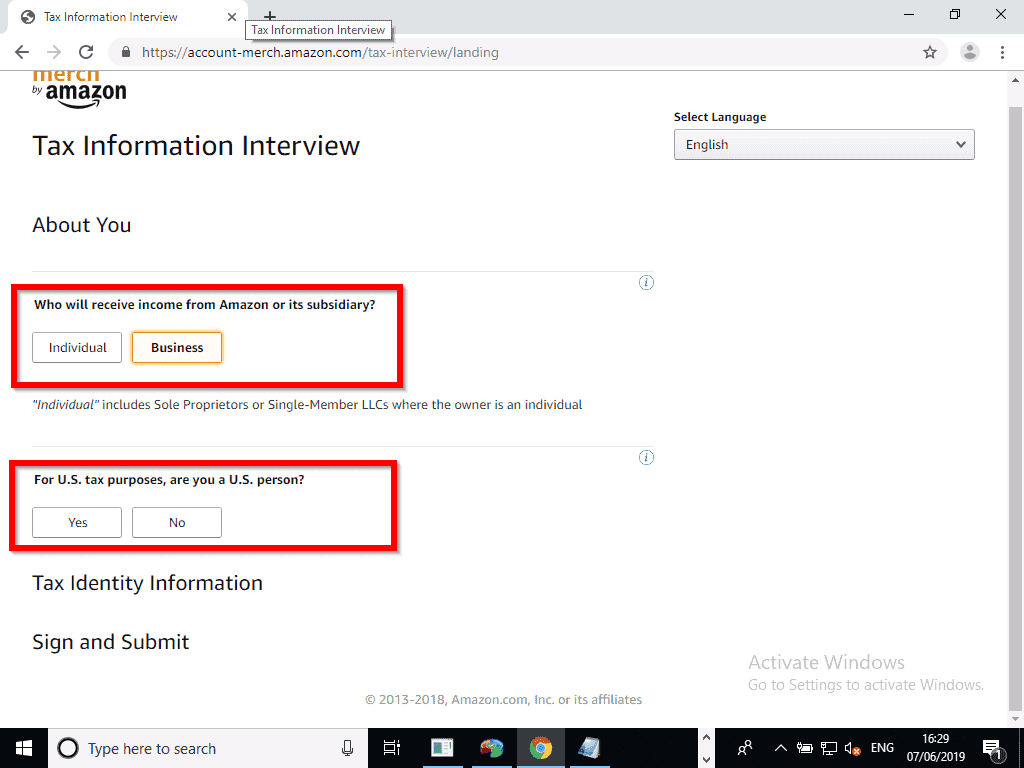Open the Select Language dropdown
The image size is (1024, 768).
tap(824, 144)
